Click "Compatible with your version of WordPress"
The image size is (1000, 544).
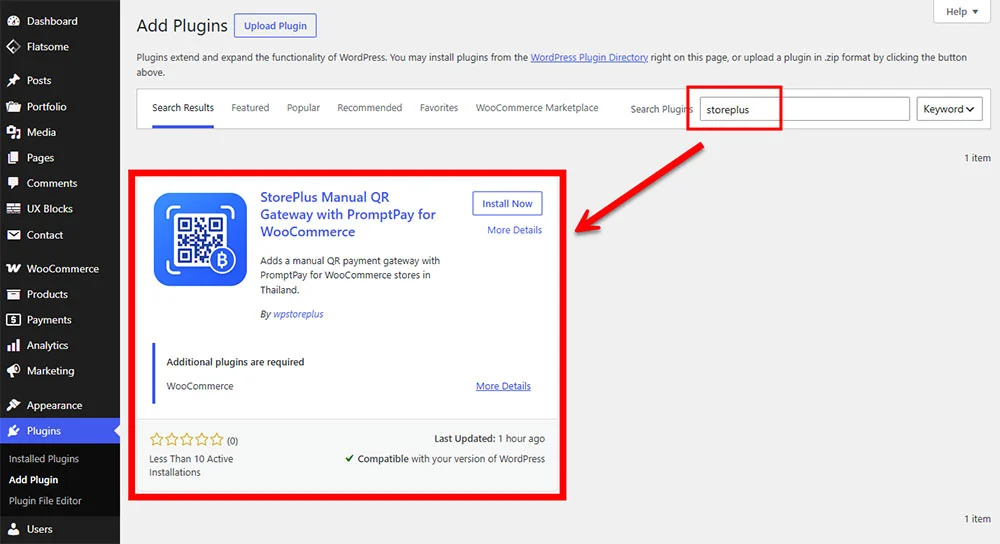coord(445,459)
